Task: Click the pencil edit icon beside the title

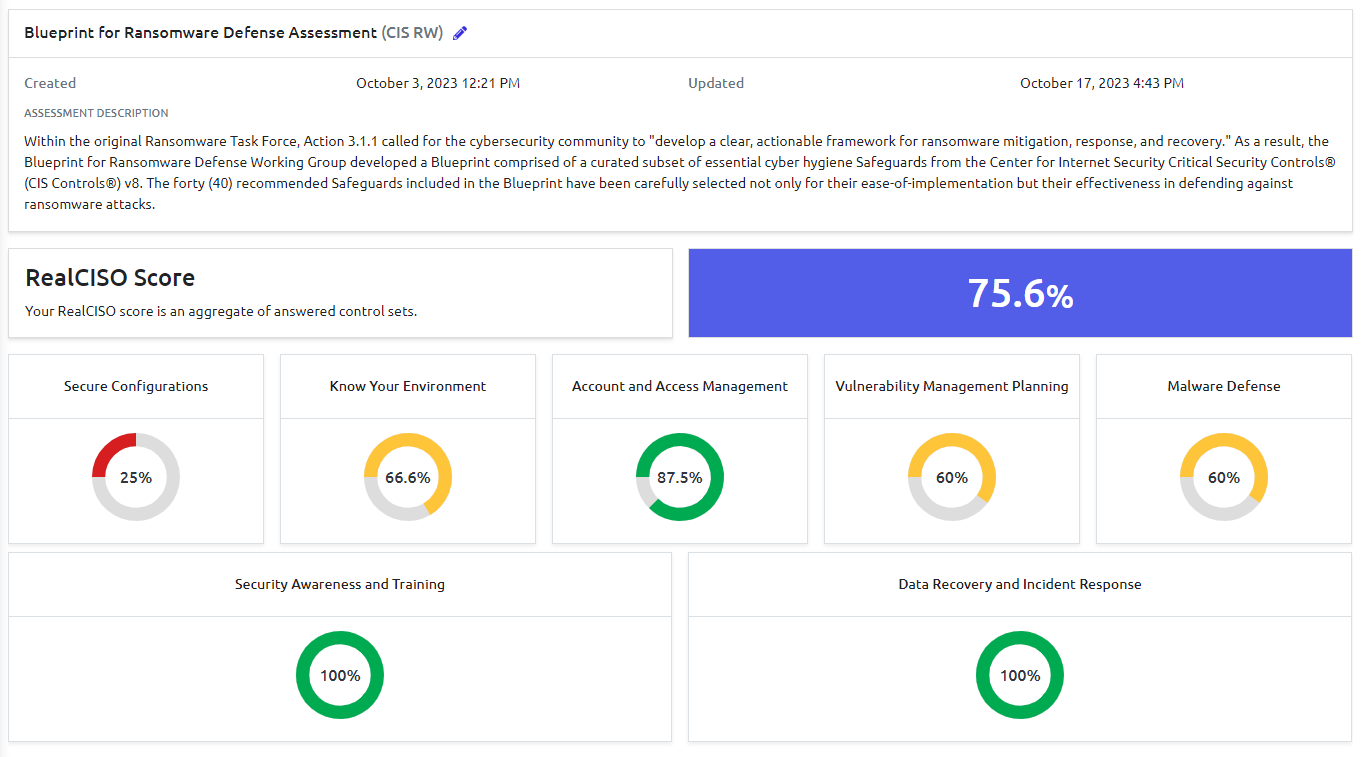Action: pyautogui.click(x=460, y=33)
